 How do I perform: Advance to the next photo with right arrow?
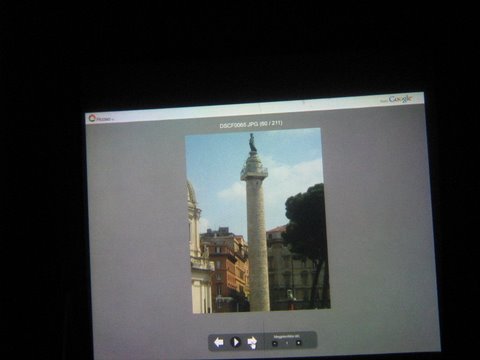[x=252, y=342]
